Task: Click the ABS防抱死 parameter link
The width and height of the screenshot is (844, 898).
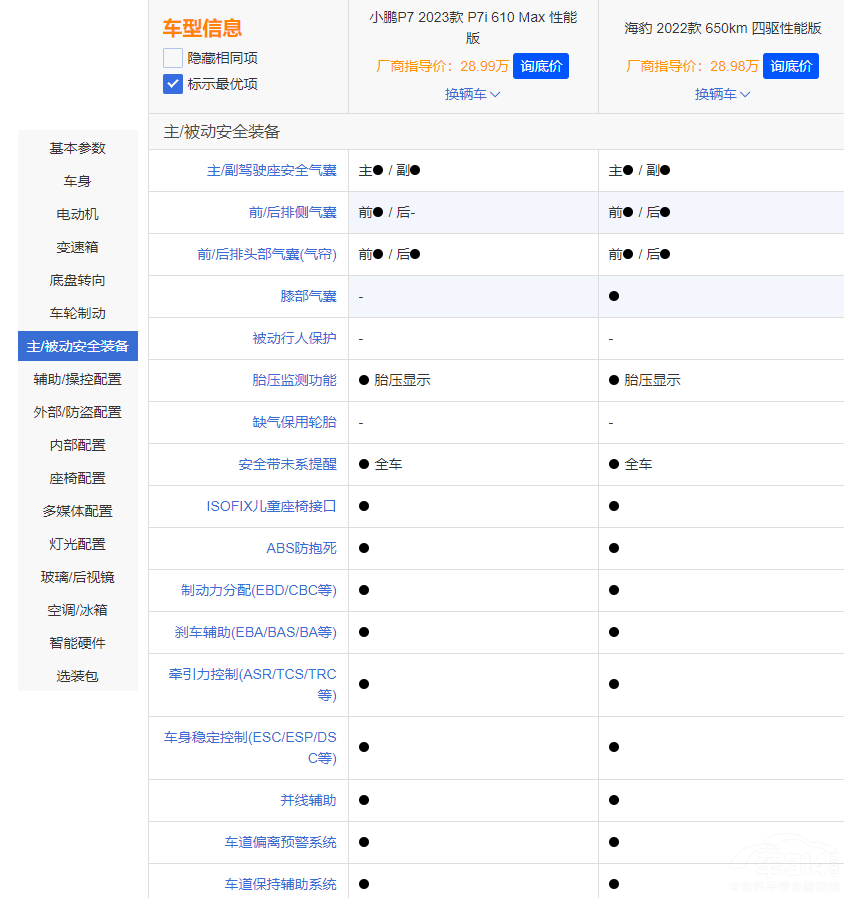Action: tap(300, 548)
